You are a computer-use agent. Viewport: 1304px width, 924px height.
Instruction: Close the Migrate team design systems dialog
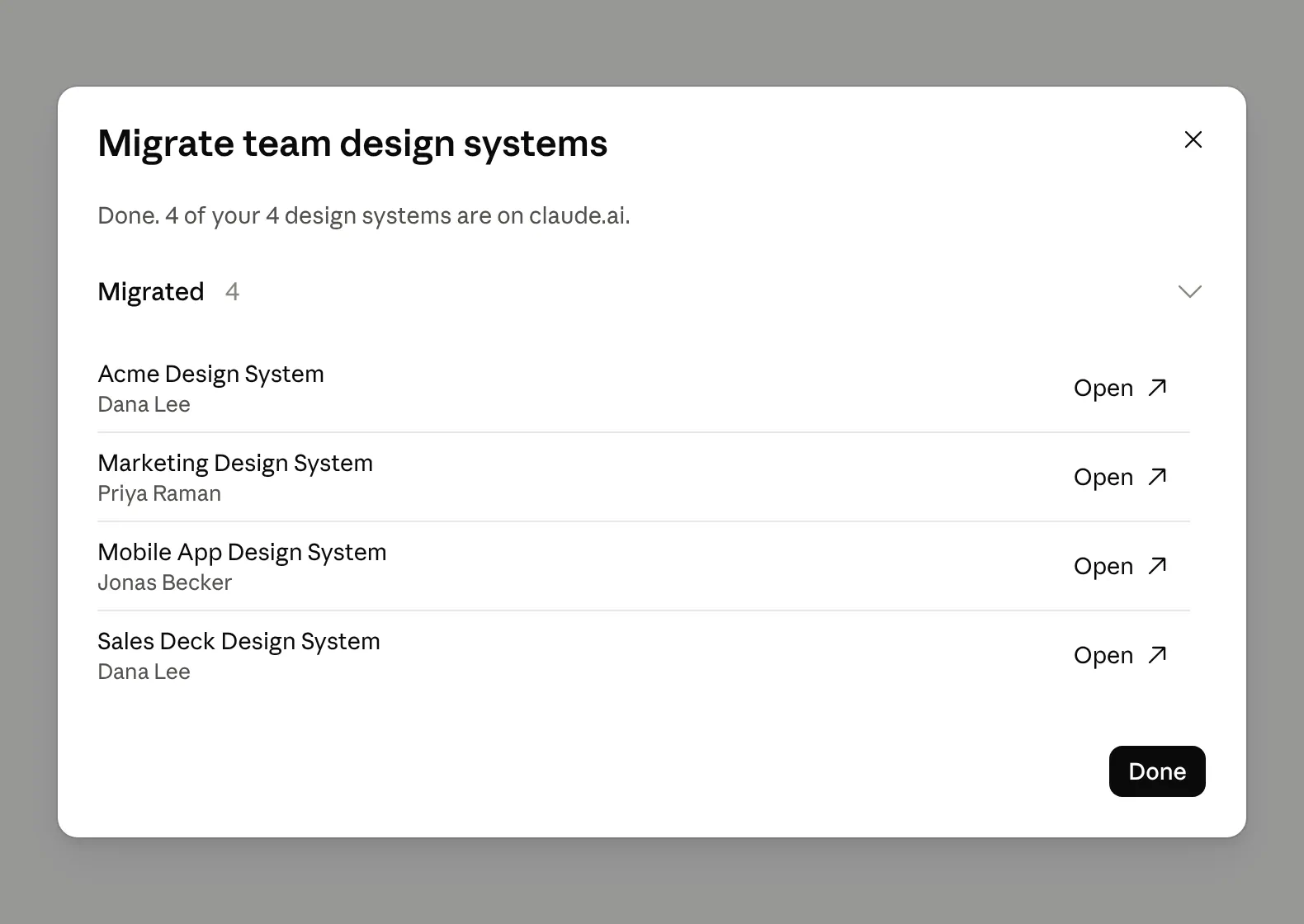1193,139
